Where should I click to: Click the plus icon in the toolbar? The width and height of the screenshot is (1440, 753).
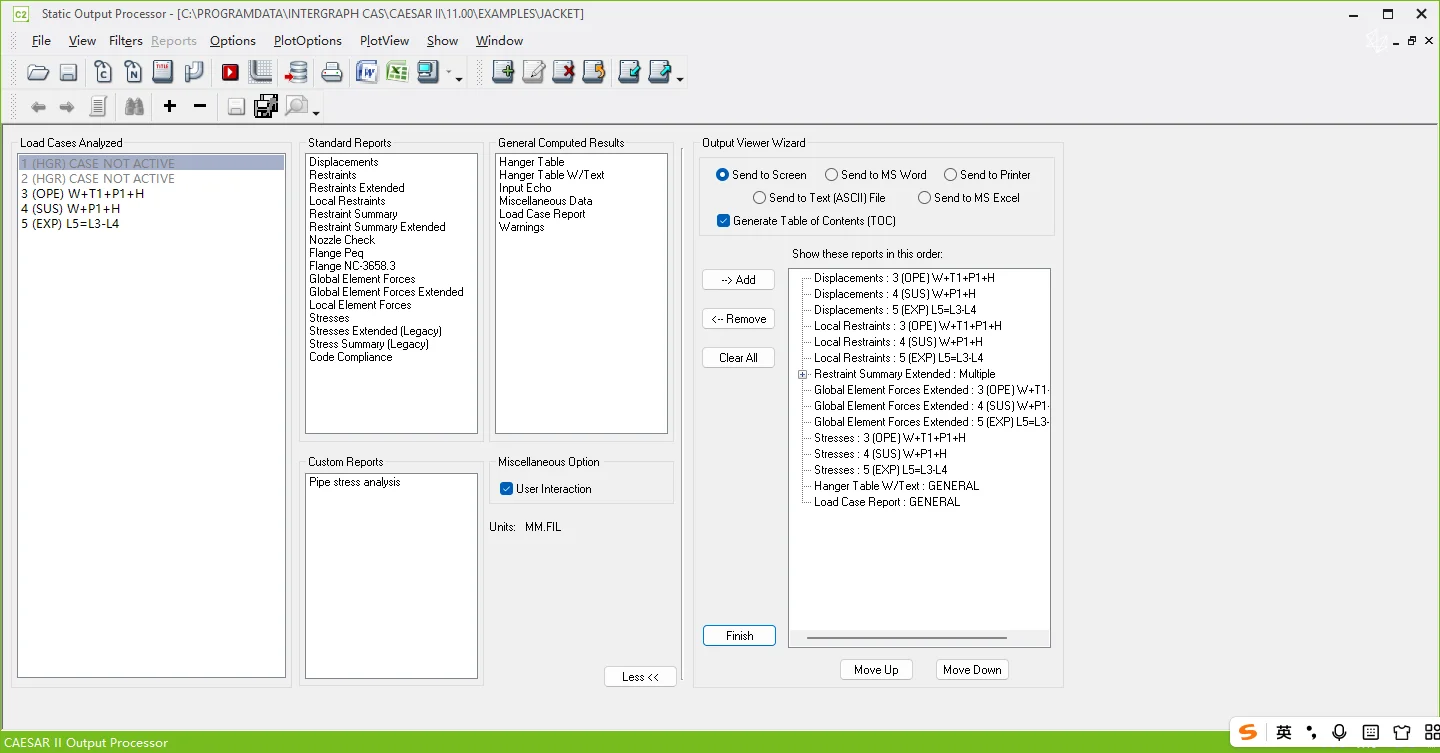tap(170, 106)
